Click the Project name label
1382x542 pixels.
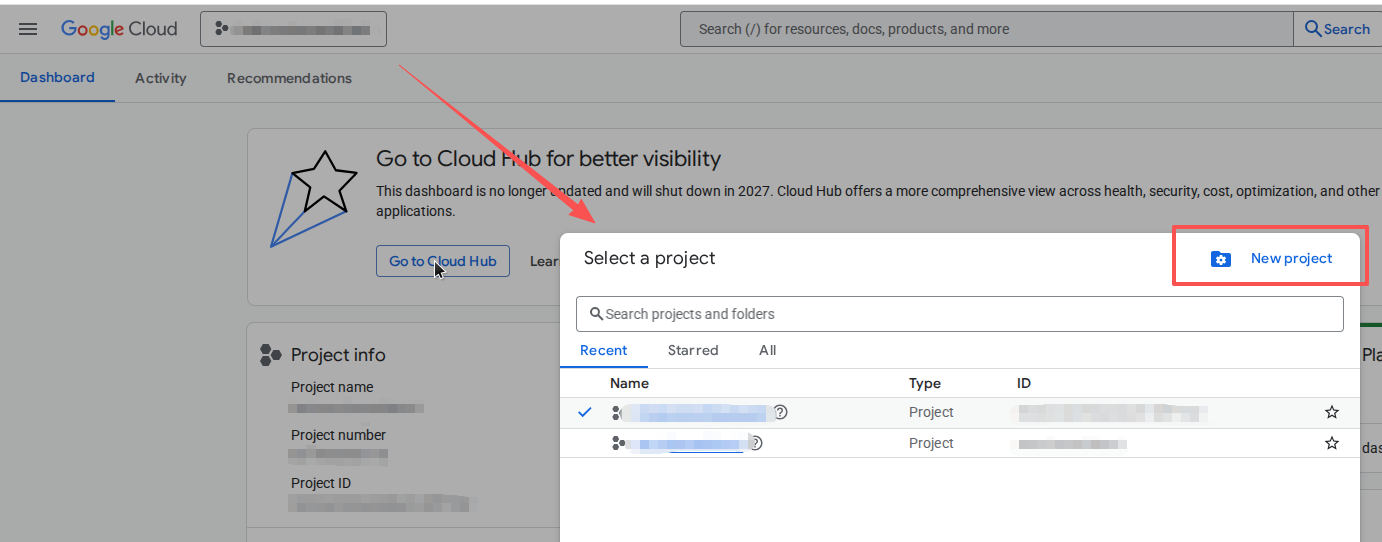point(332,387)
